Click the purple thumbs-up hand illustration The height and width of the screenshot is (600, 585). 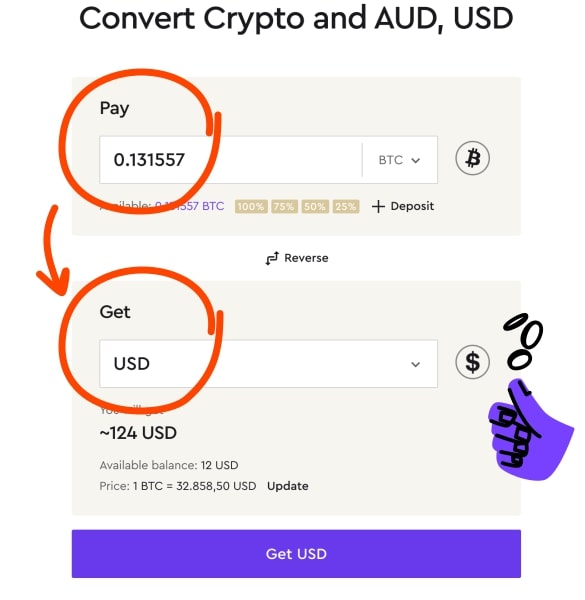point(530,430)
